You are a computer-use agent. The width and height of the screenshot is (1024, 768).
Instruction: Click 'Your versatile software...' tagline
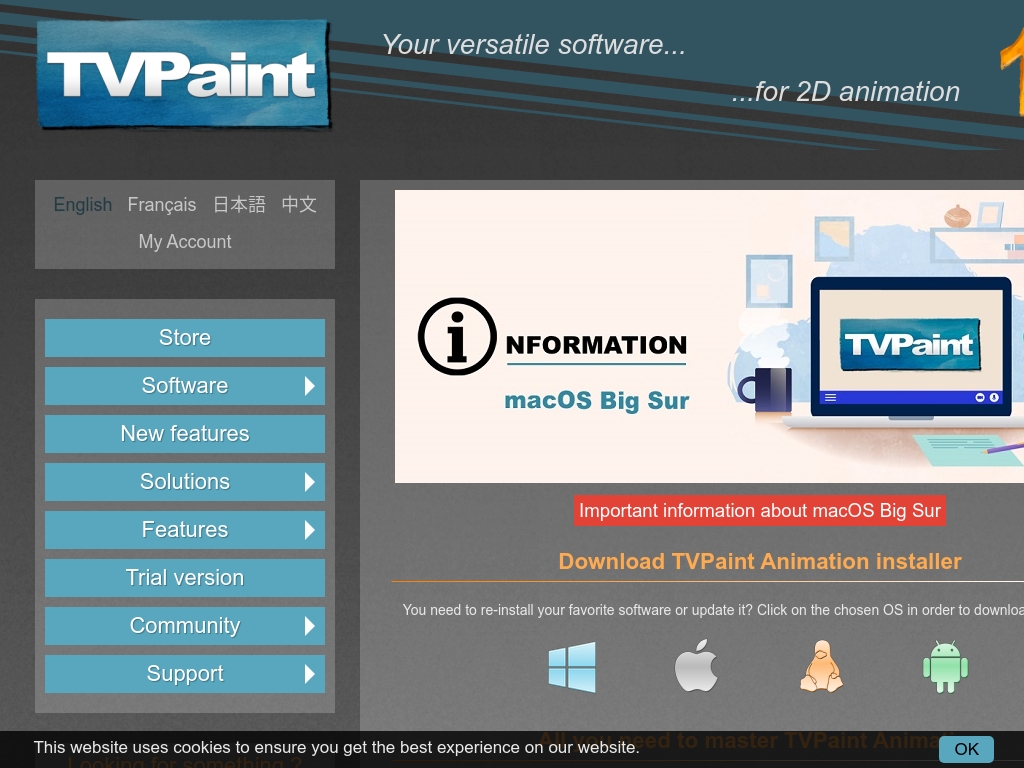[x=534, y=45]
